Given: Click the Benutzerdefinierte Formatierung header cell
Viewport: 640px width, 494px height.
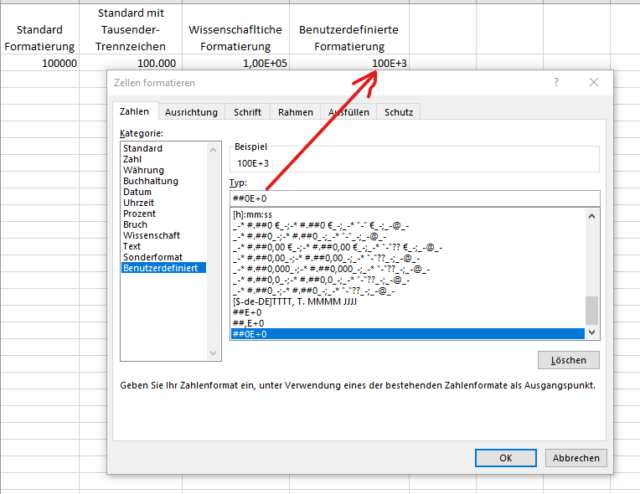Looking at the screenshot, I should [x=349, y=29].
